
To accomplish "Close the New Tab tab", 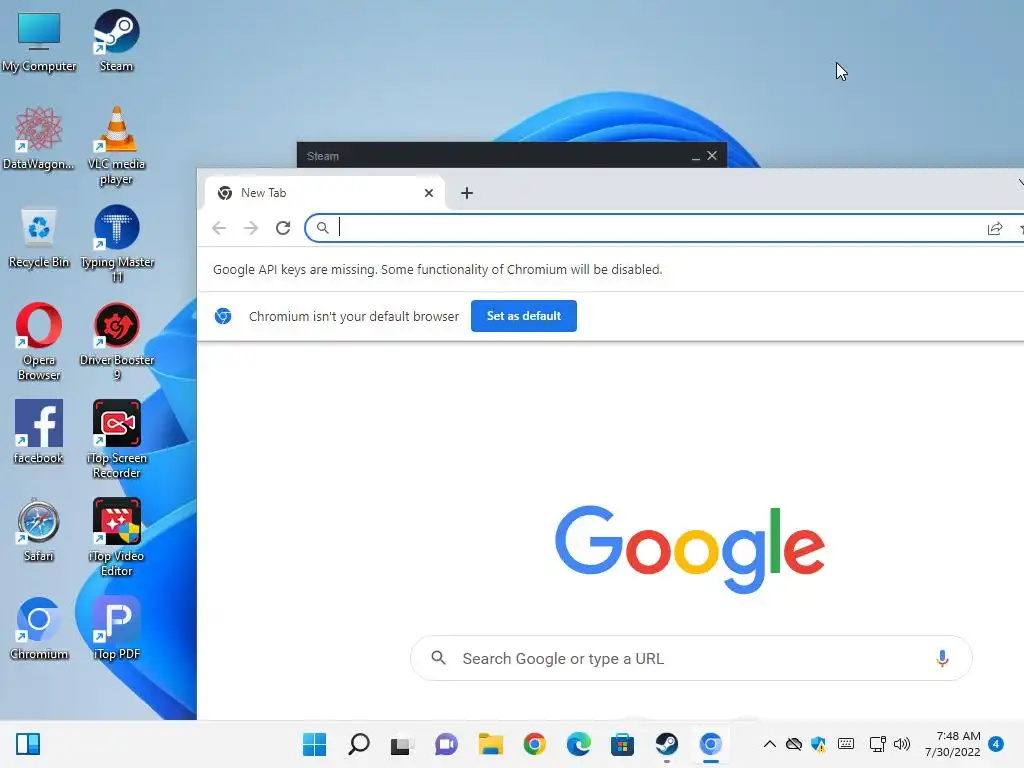I will pyautogui.click(x=429, y=193).
